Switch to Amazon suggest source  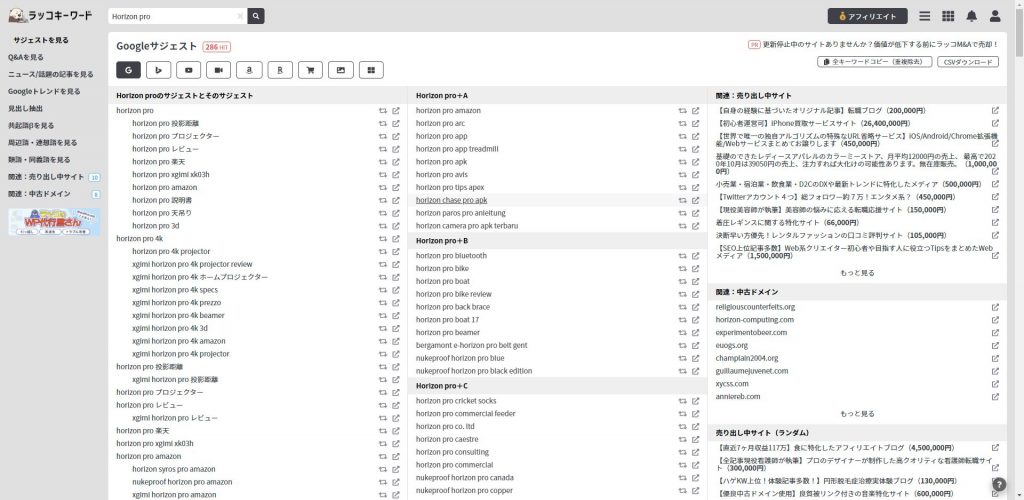point(249,70)
